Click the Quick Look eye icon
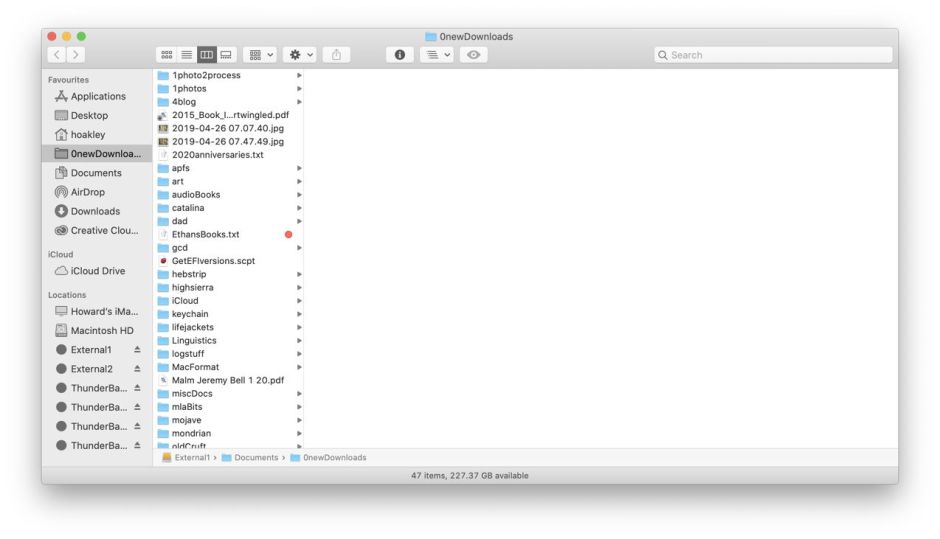Screen dimensions: 940x539 [474, 55]
